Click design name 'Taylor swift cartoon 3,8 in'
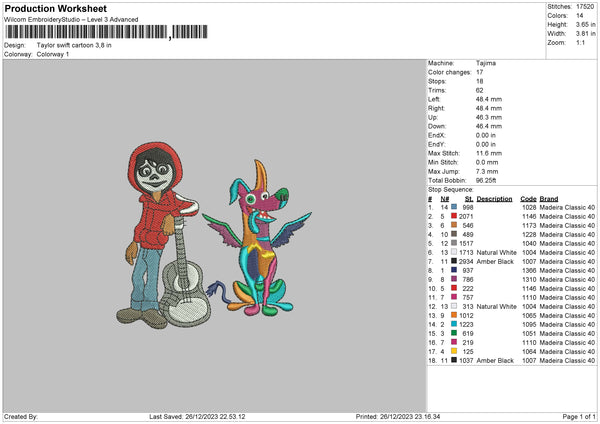This screenshot has height=424, width=600. pos(74,45)
